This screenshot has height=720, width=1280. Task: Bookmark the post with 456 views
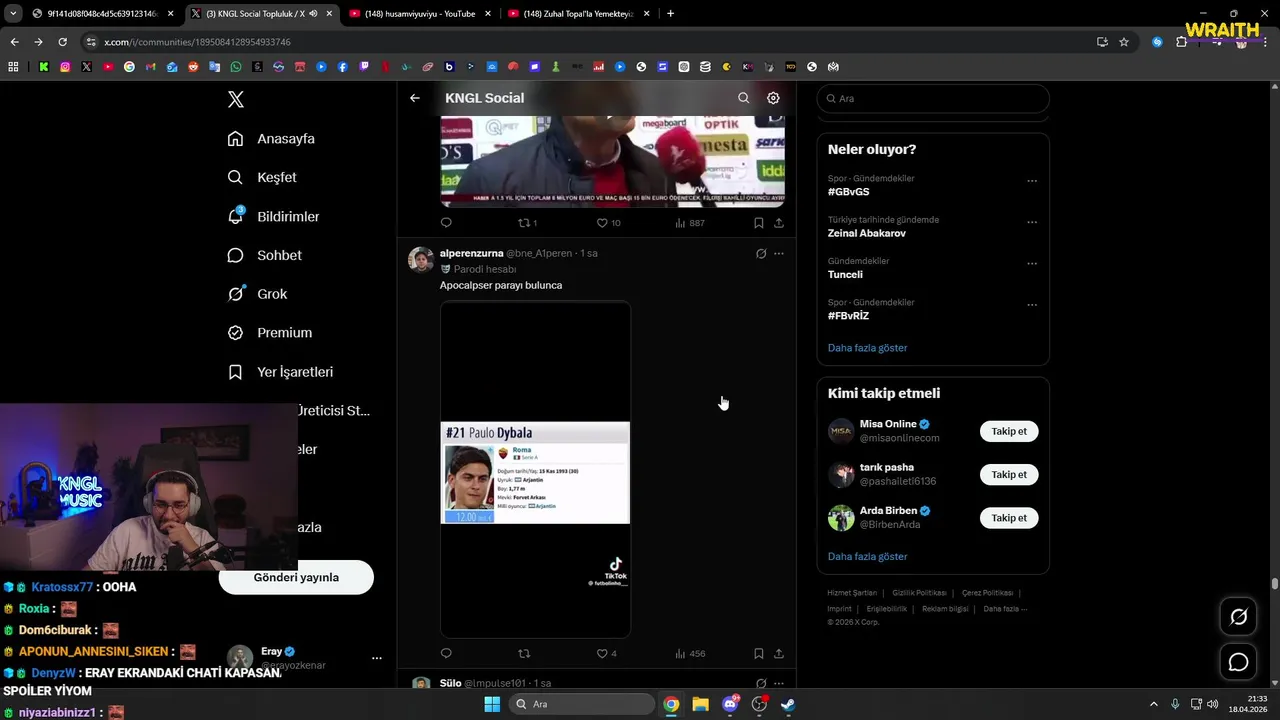click(759, 653)
